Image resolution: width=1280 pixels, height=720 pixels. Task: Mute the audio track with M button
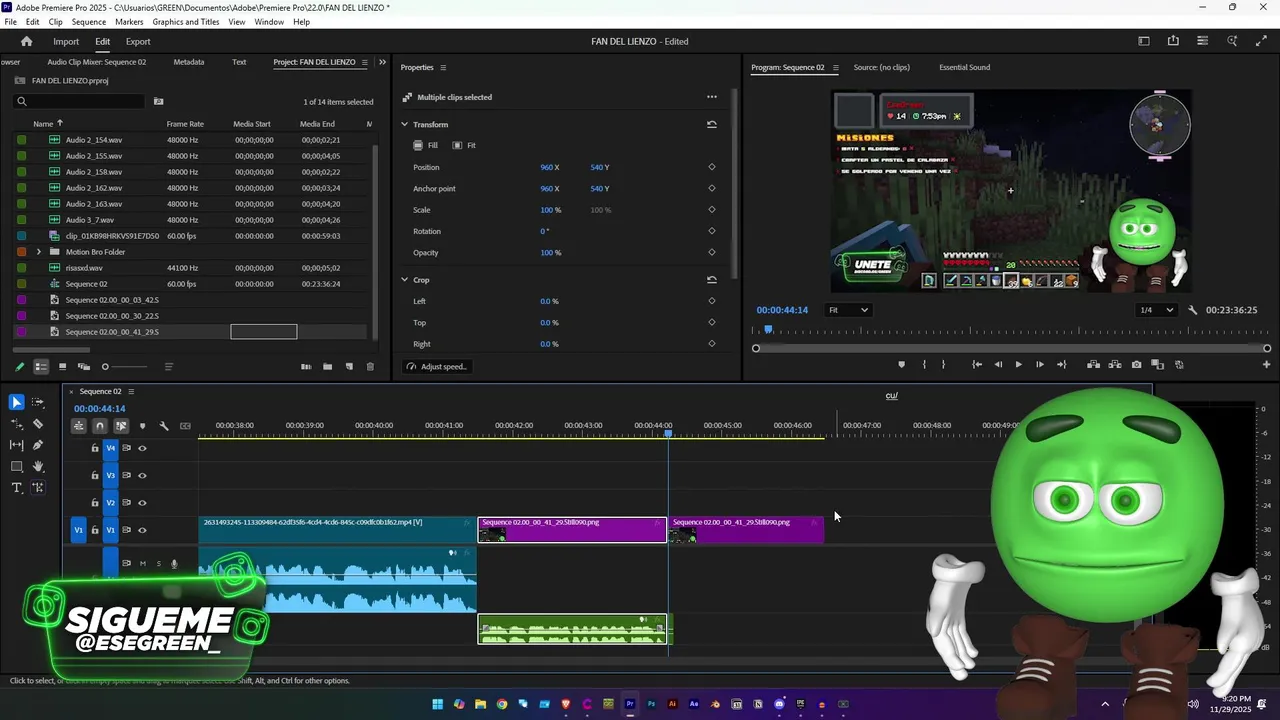(x=142, y=564)
